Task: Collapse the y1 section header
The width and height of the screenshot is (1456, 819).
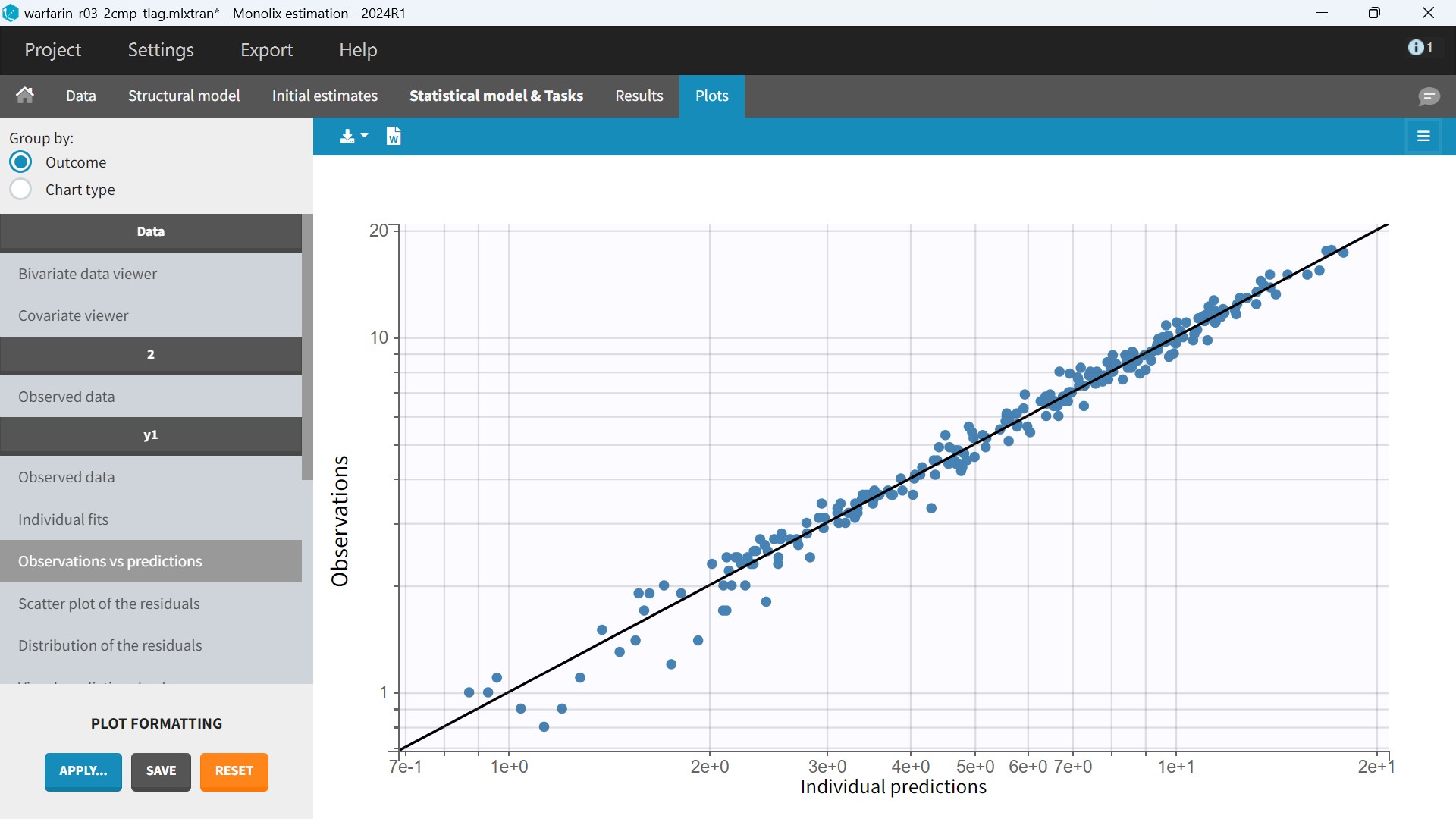Action: pyautogui.click(x=150, y=435)
